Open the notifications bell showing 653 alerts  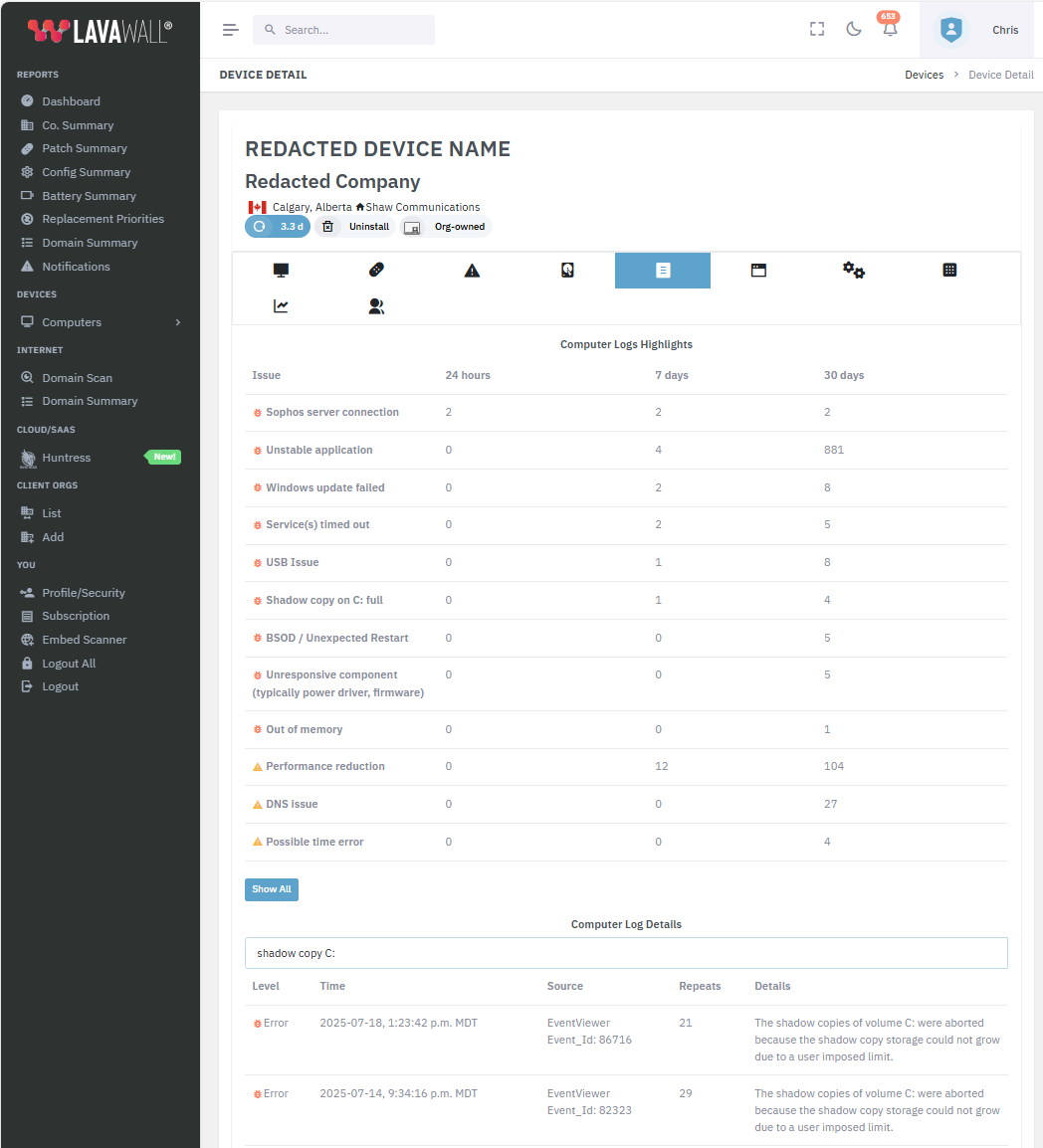(889, 30)
